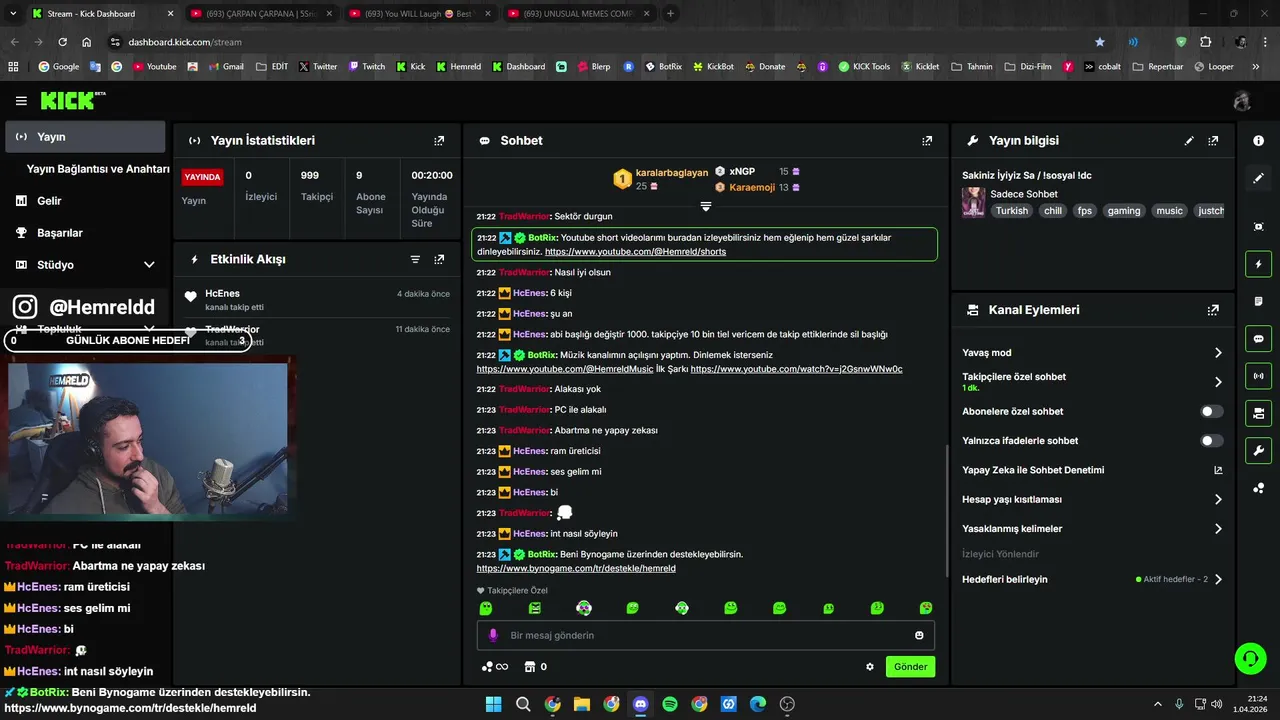Click the browser address bar
The height and width of the screenshot is (720, 1280).
click(600, 42)
